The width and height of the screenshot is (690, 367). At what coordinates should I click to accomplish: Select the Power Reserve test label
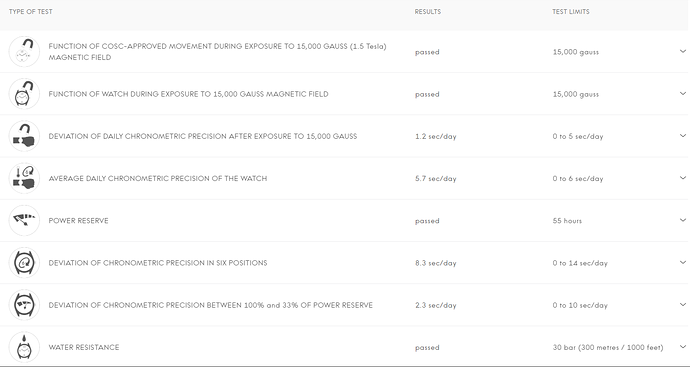click(78, 220)
